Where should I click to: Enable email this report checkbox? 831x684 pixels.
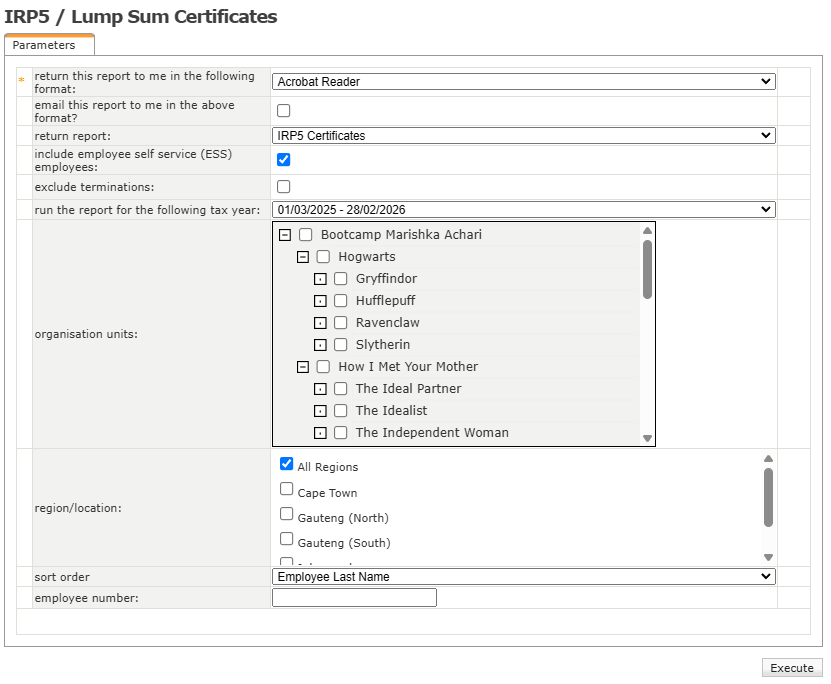[284, 111]
